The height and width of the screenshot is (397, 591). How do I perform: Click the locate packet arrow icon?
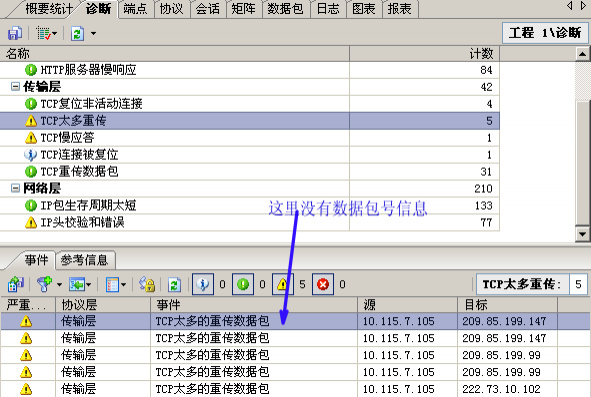77,284
